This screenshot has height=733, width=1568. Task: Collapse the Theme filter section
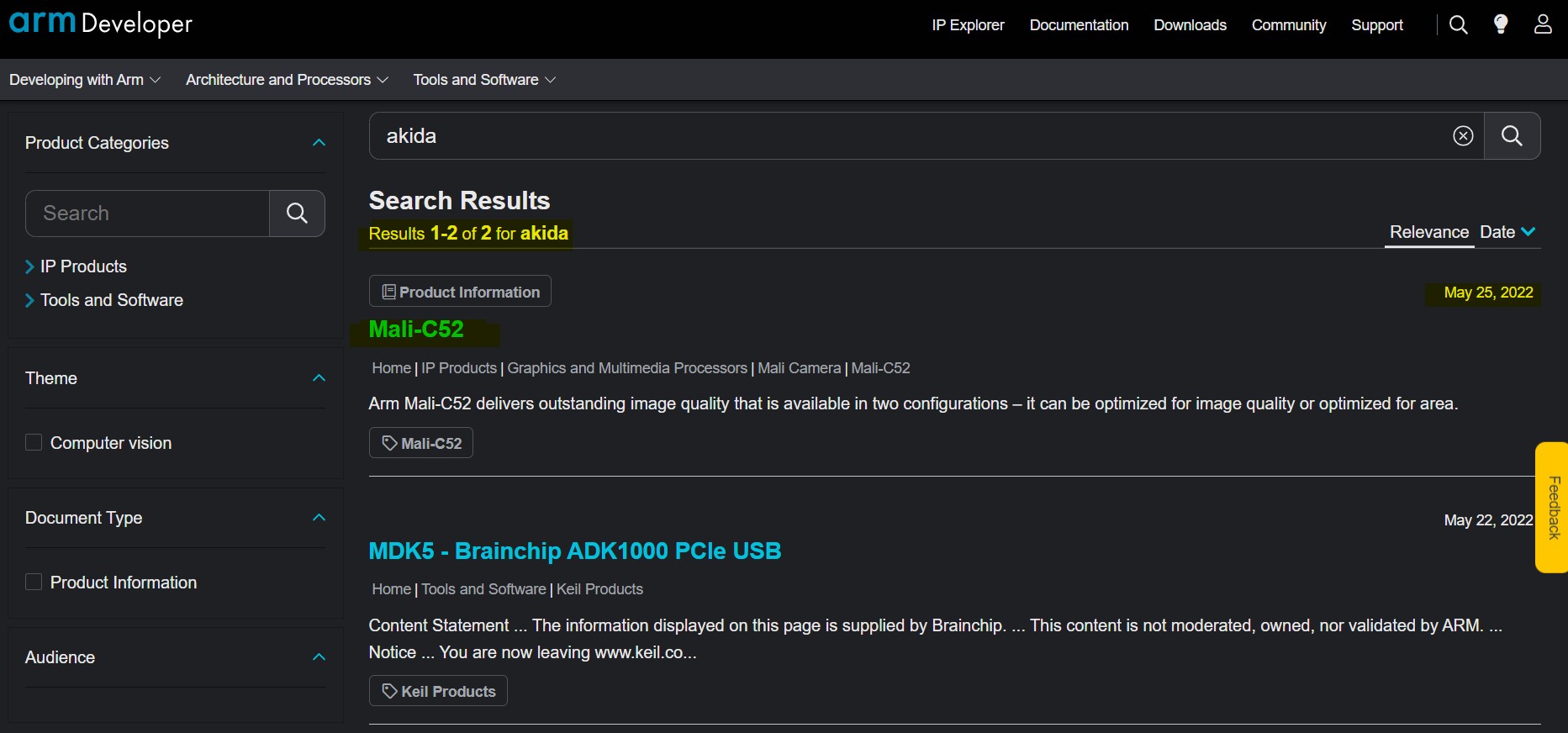[319, 378]
